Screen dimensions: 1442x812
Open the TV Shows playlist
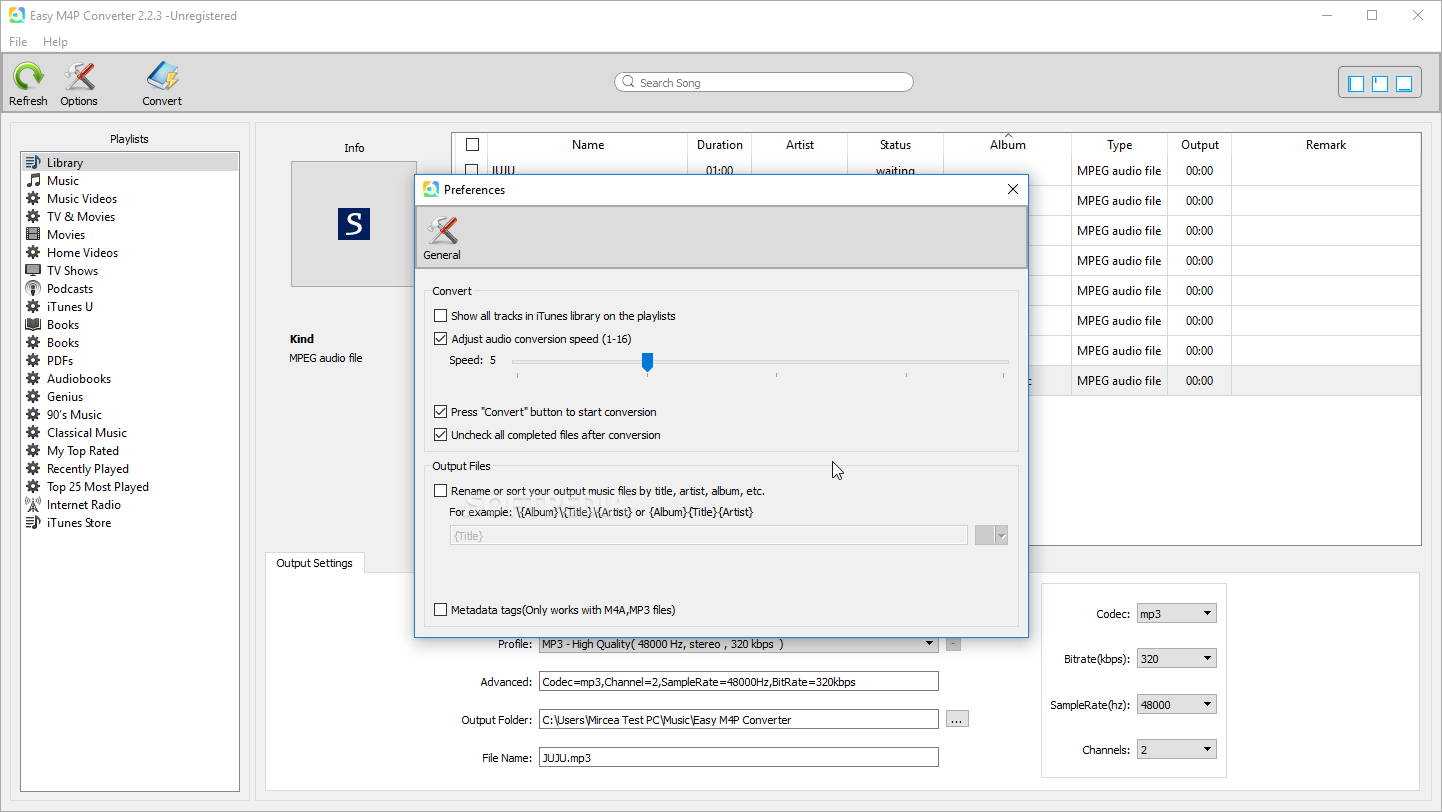(x=130, y=271)
